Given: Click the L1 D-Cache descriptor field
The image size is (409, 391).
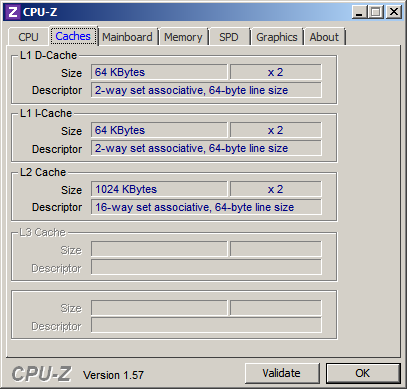Looking at the screenshot, I should pyautogui.click(x=206, y=90).
